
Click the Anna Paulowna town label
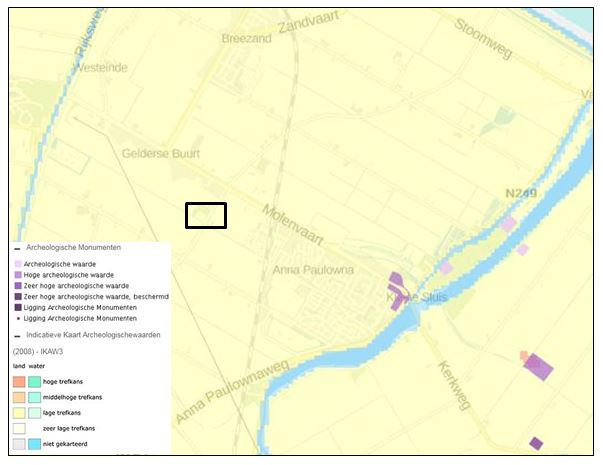(312, 270)
